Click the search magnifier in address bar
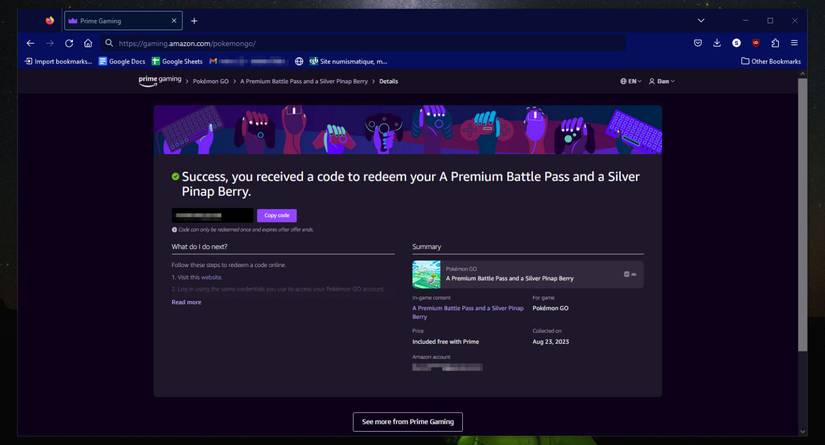The image size is (825, 445). pos(109,43)
